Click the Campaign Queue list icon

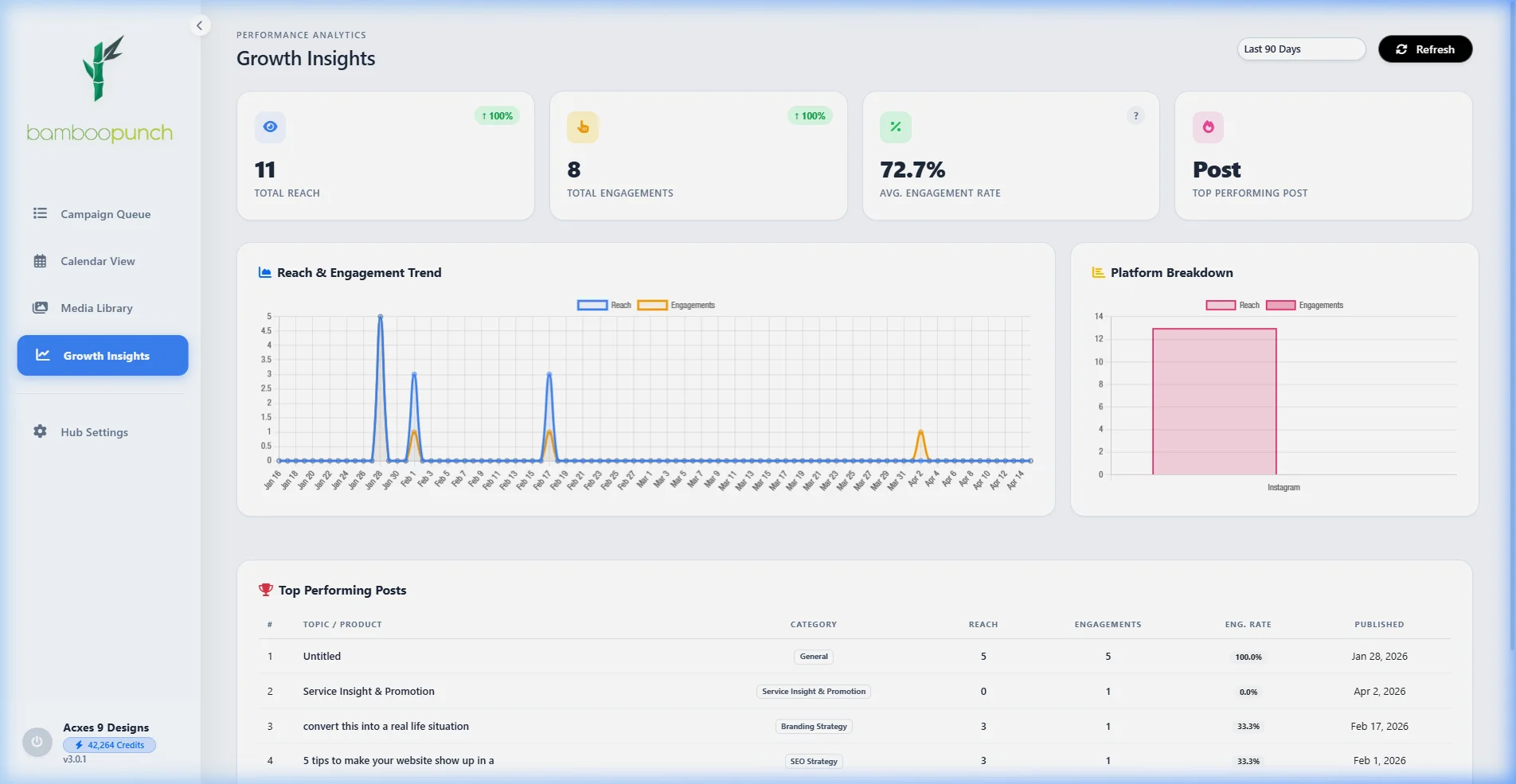pyautogui.click(x=40, y=213)
